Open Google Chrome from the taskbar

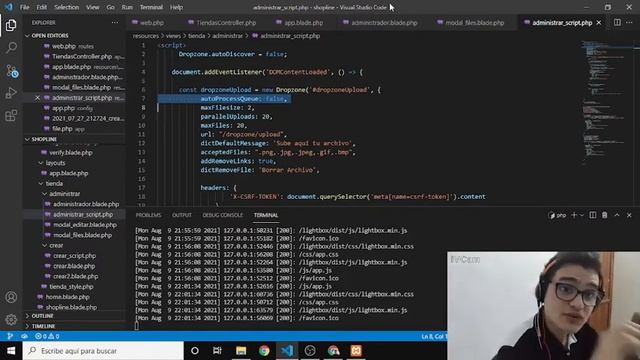[x=264, y=351]
